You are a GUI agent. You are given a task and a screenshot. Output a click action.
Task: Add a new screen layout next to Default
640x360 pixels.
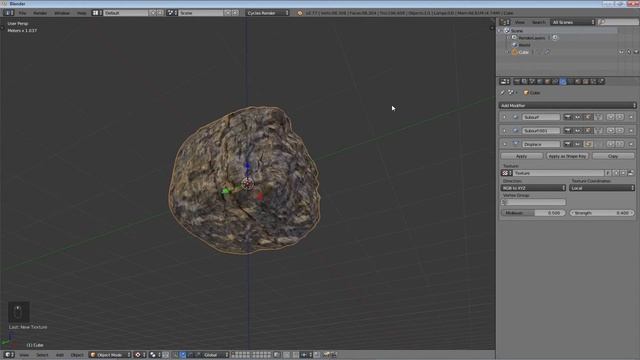point(153,13)
